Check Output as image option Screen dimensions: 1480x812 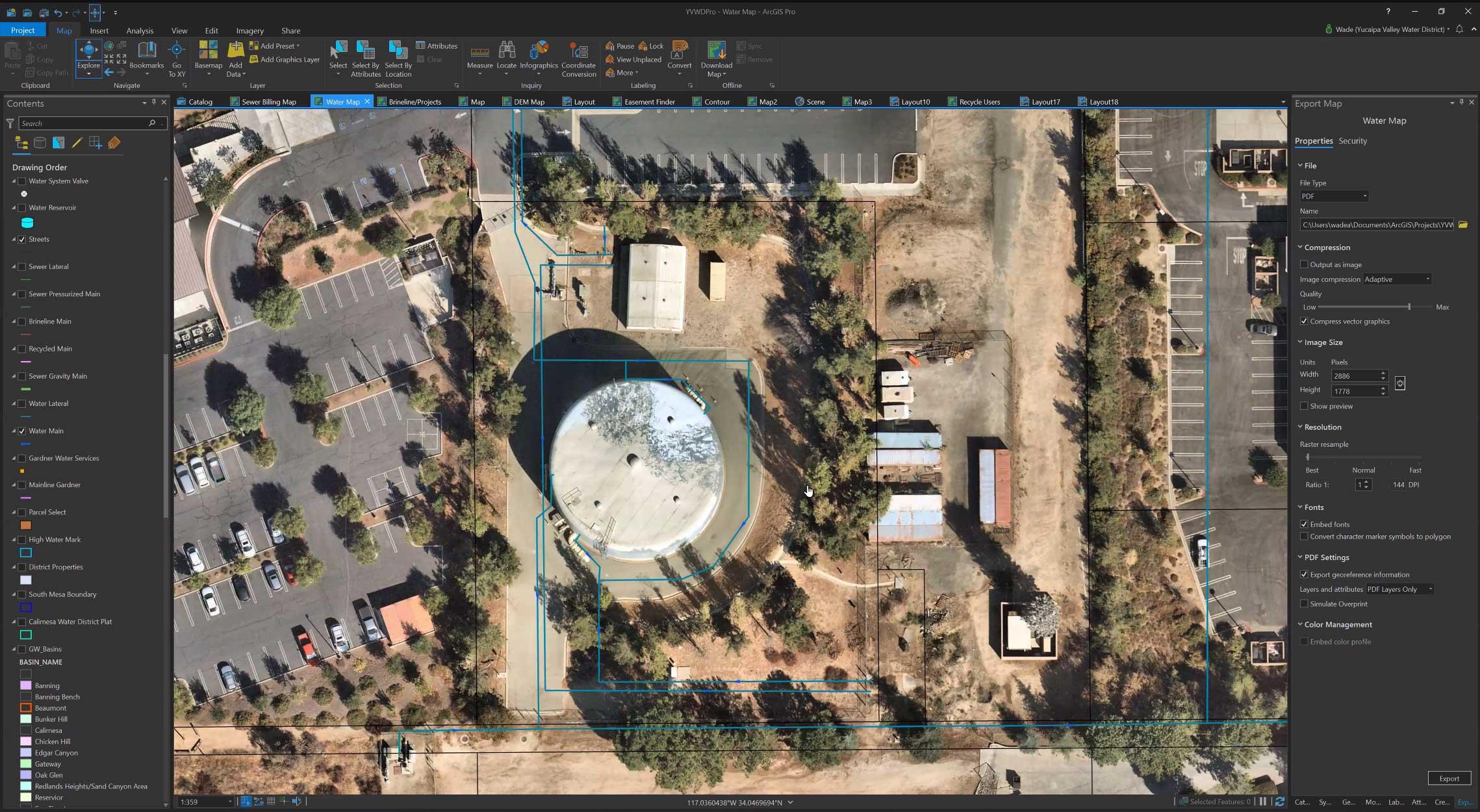(1304, 264)
